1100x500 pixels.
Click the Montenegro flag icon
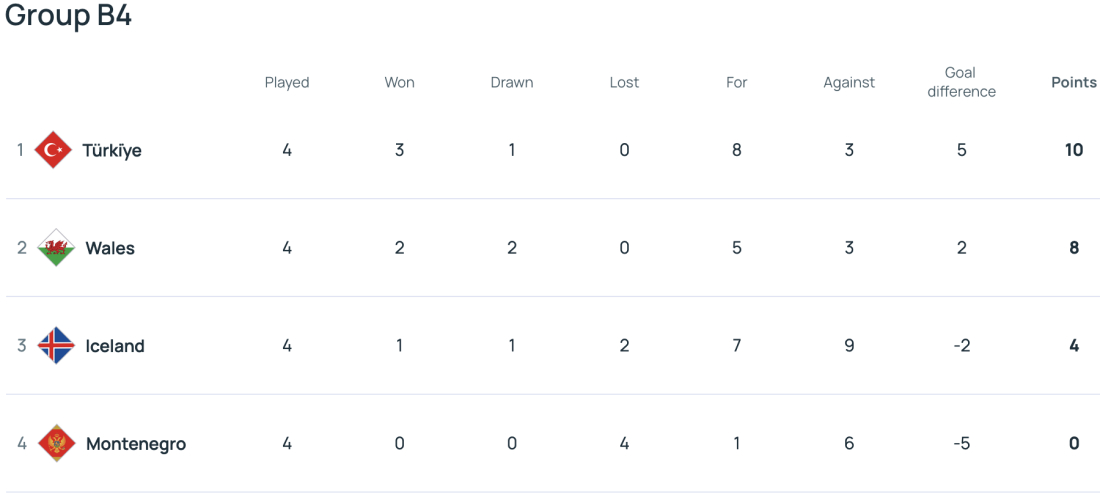tap(57, 444)
